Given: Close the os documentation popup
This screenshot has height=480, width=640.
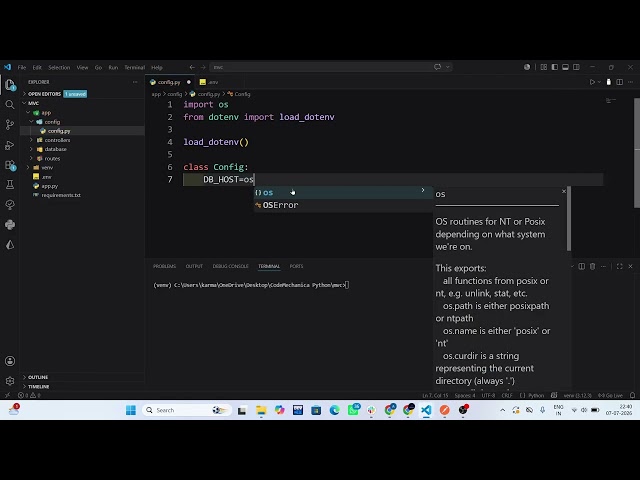Looking at the screenshot, I should (564, 191).
